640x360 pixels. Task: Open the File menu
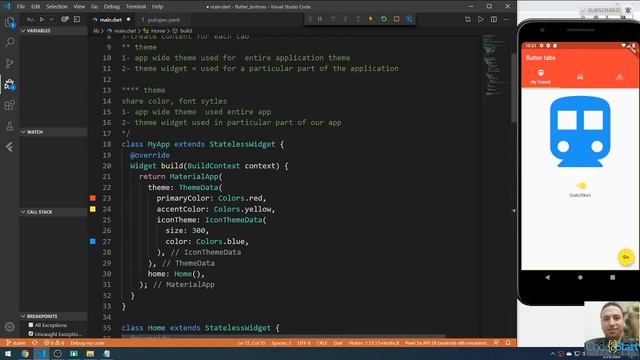[x=21, y=7]
